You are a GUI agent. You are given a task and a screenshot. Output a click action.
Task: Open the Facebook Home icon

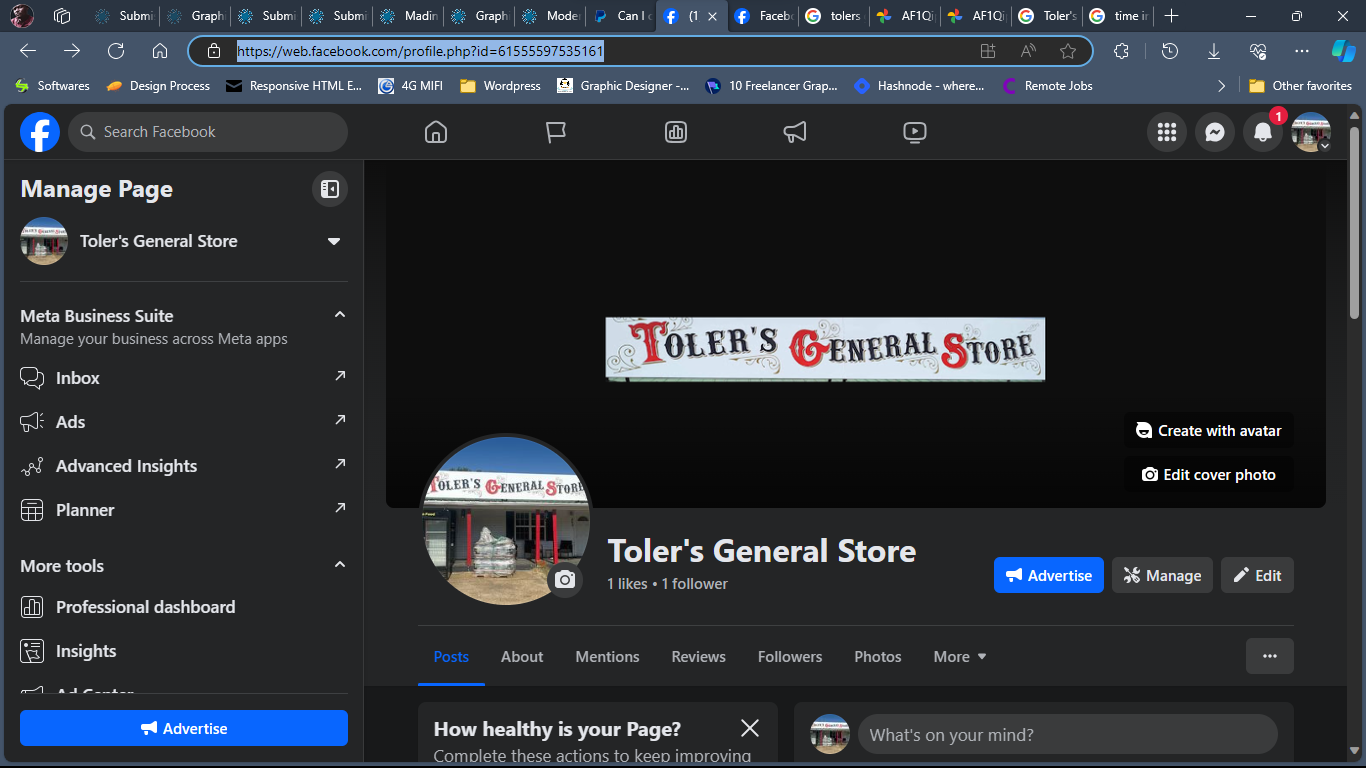coord(436,132)
